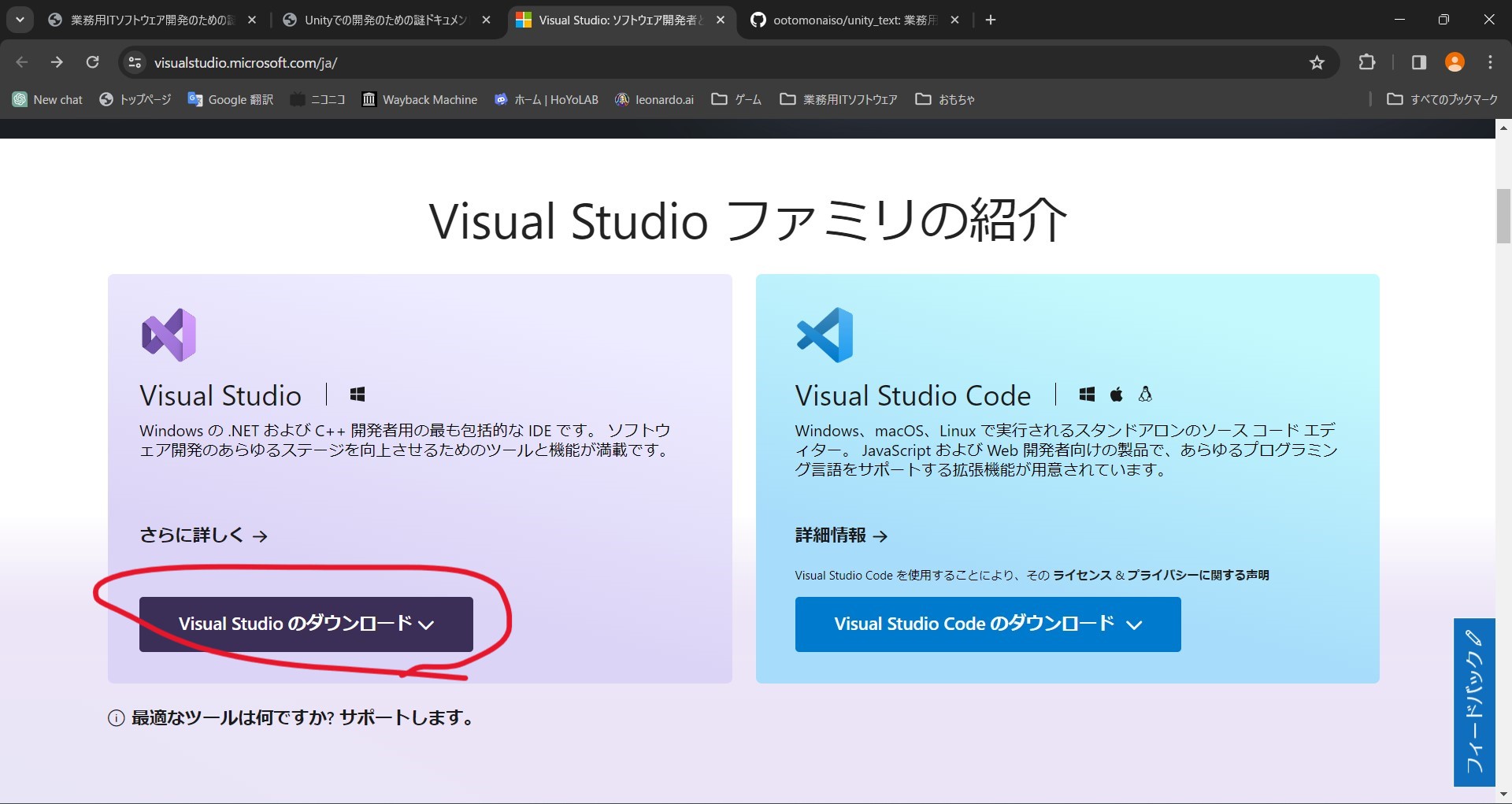The width and height of the screenshot is (1512, 804).
Task: Open Chrome three-dot menu
Action: pyautogui.click(x=1490, y=62)
